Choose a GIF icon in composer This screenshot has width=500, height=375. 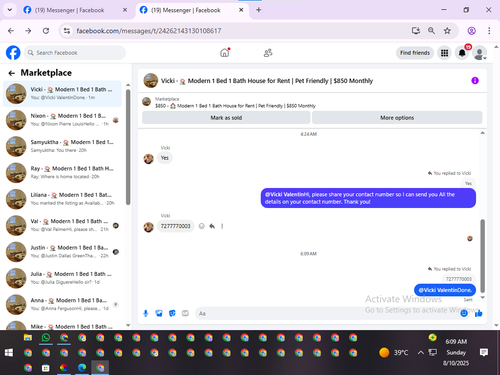click(x=185, y=313)
